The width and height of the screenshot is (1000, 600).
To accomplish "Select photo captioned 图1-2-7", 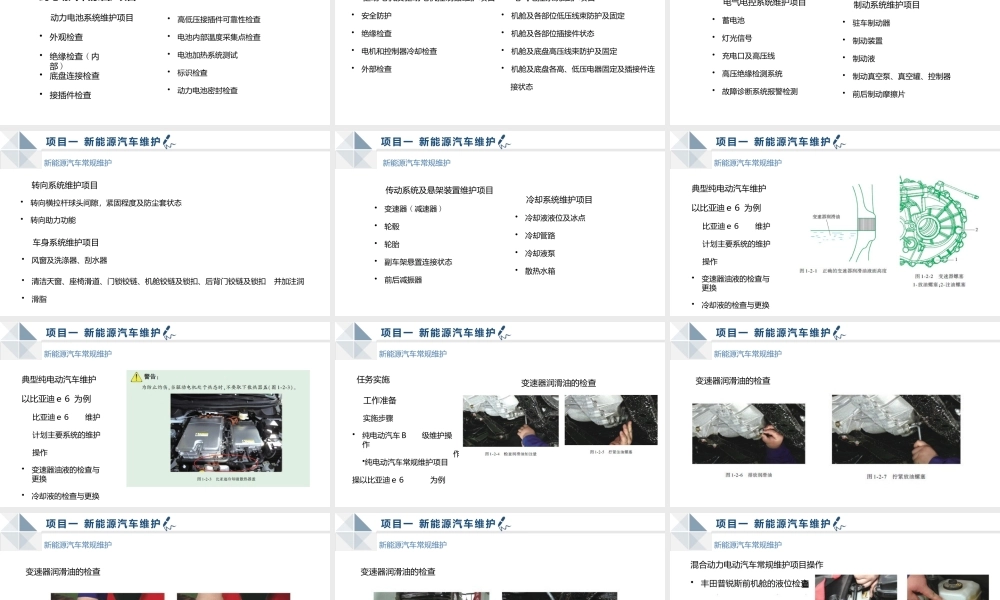I will [x=895, y=429].
